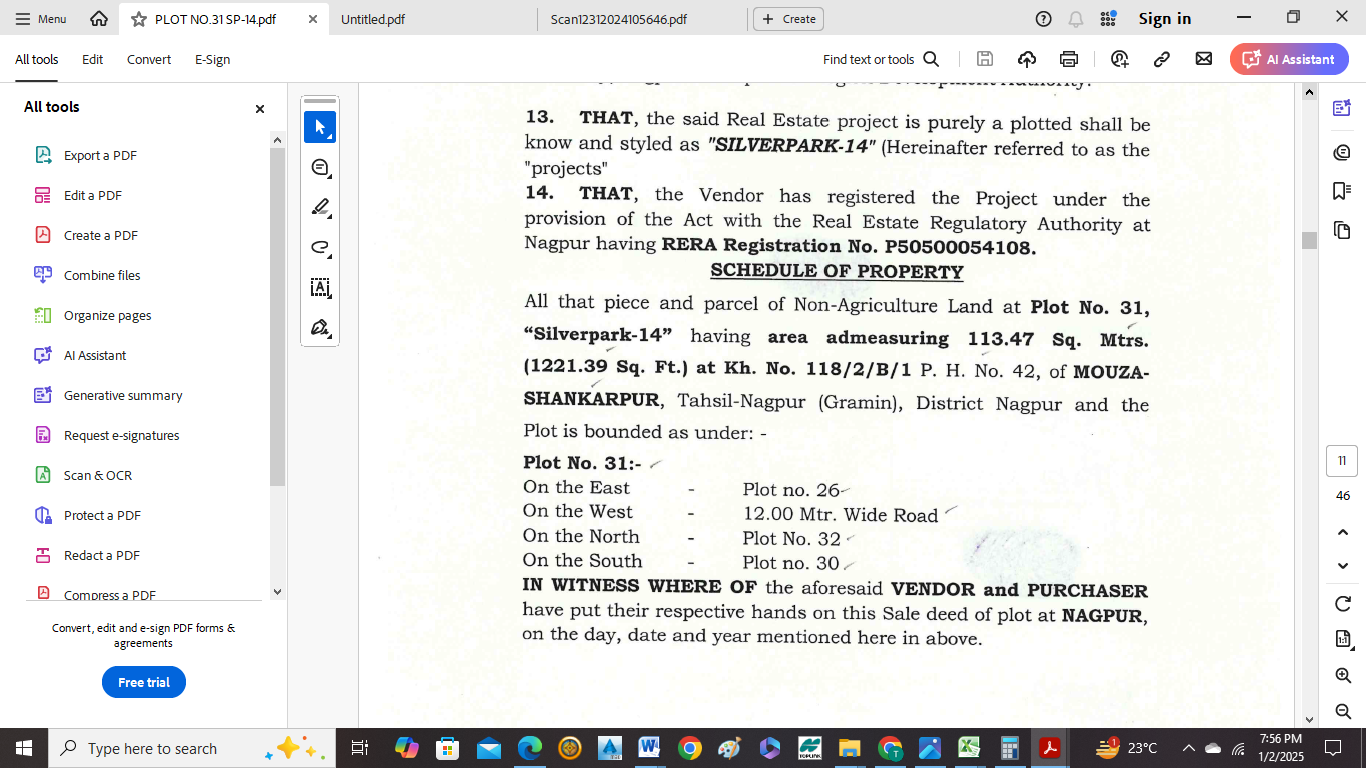The height and width of the screenshot is (768, 1366).
Task: Click the rotate page icon
Action: coord(1343,603)
